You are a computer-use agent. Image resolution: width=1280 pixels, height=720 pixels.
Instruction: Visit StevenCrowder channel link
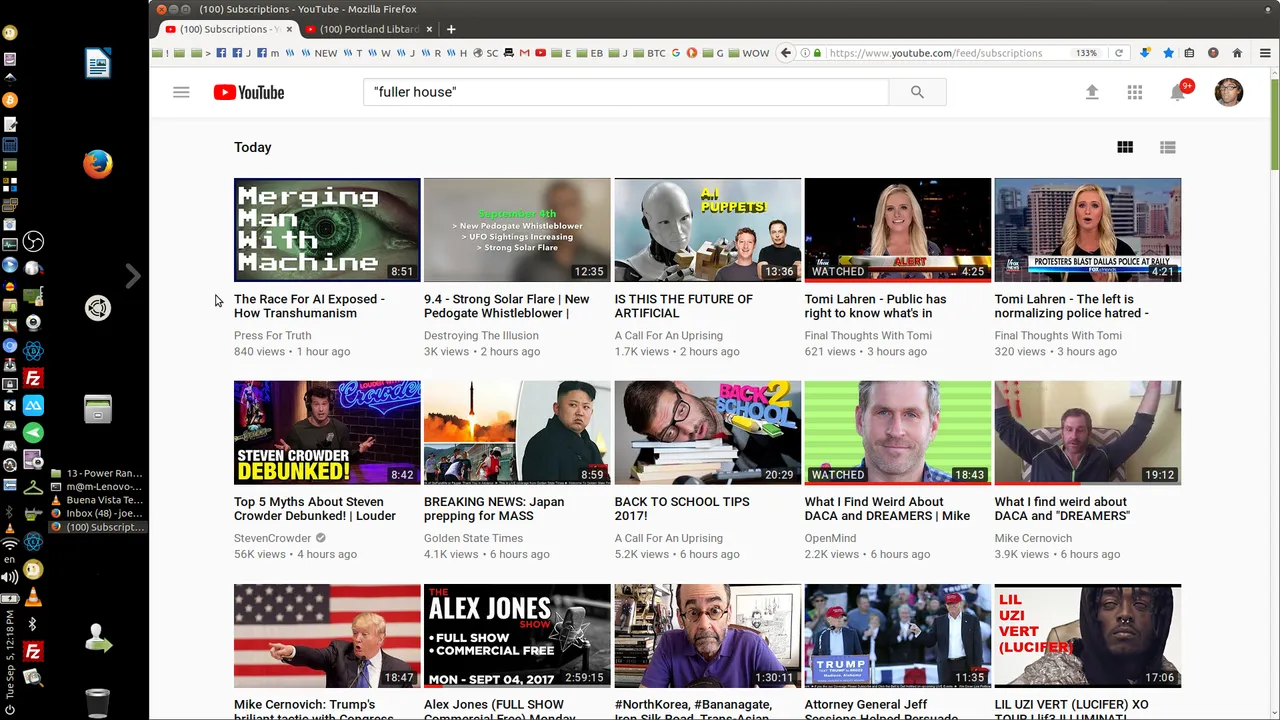pos(273,538)
